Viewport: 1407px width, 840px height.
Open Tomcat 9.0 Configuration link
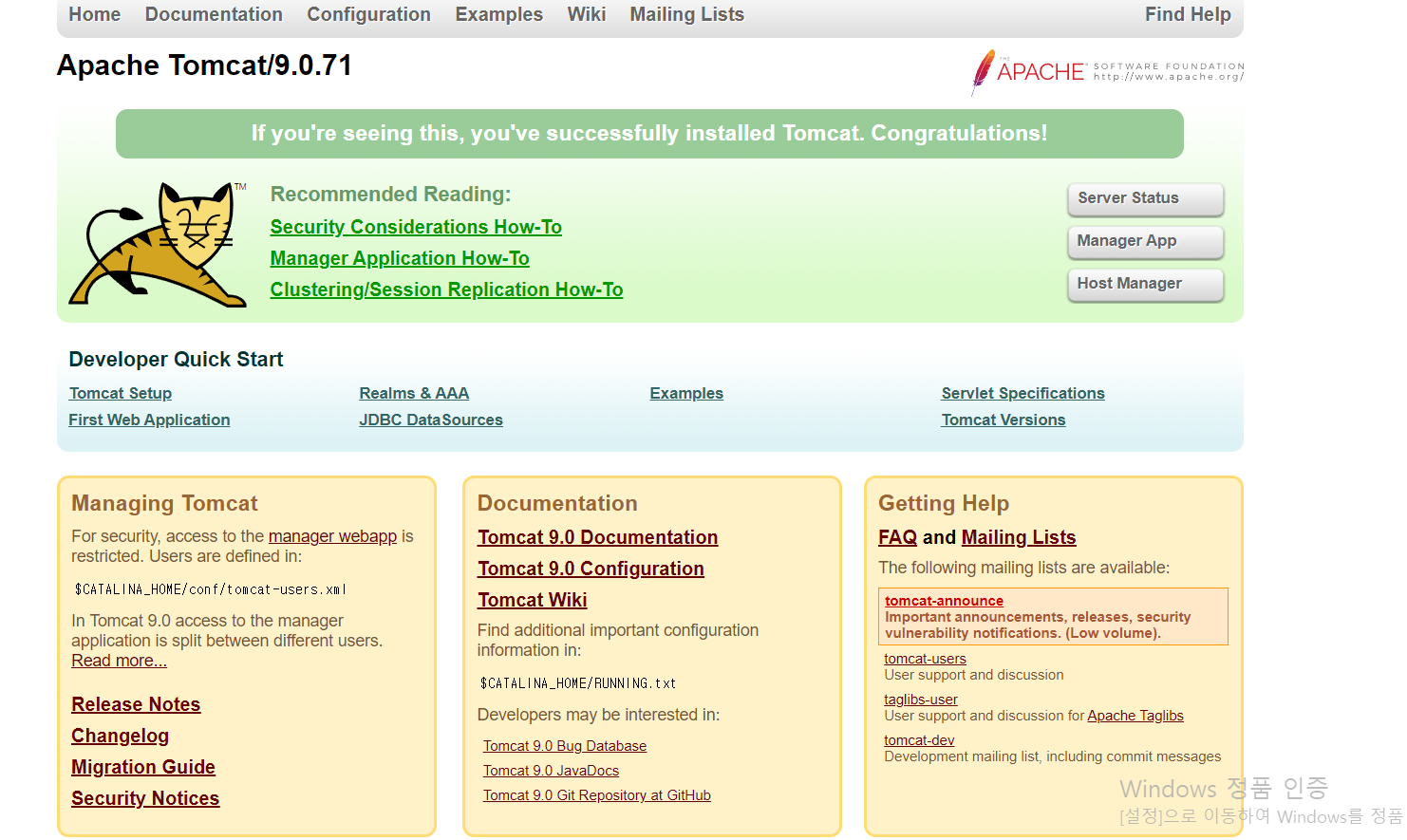(591, 569)
